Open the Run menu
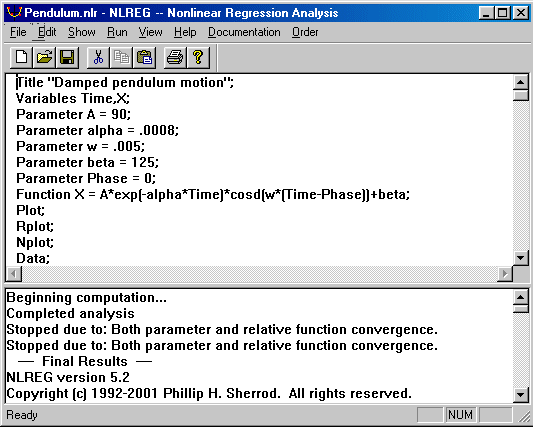The width and height of the screenshot is (533, 427). click(117, 32)
